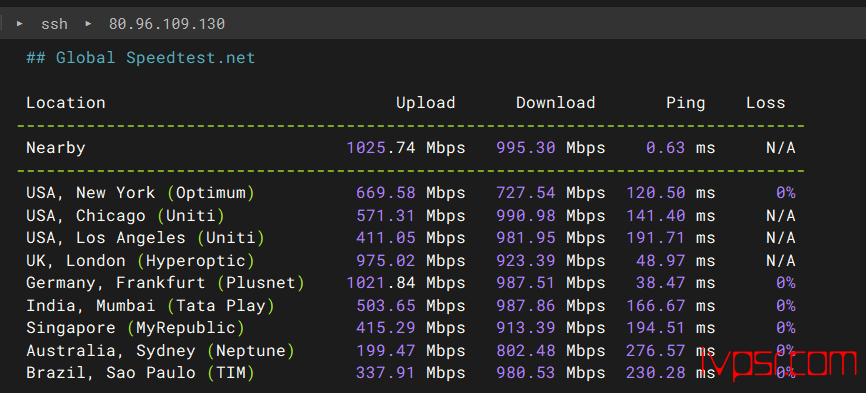Click Sao Paulo ping 230.28
Image resolution: width=866 pixels, height=393 pixels.
pyautogui.click(x=656, y=373)
